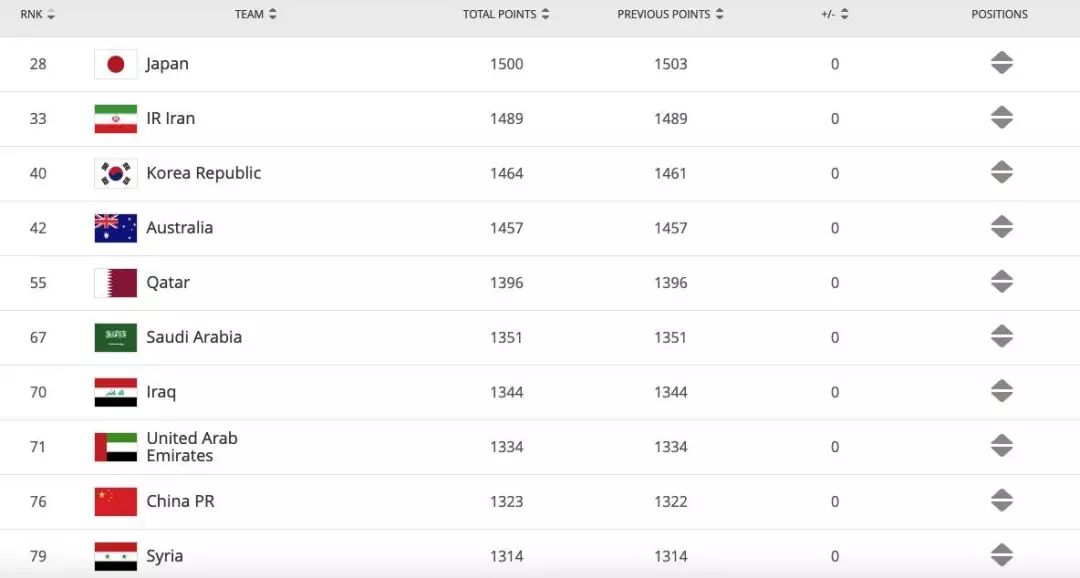Click the Korea Republic flag icon

click(x=116, y=174)
